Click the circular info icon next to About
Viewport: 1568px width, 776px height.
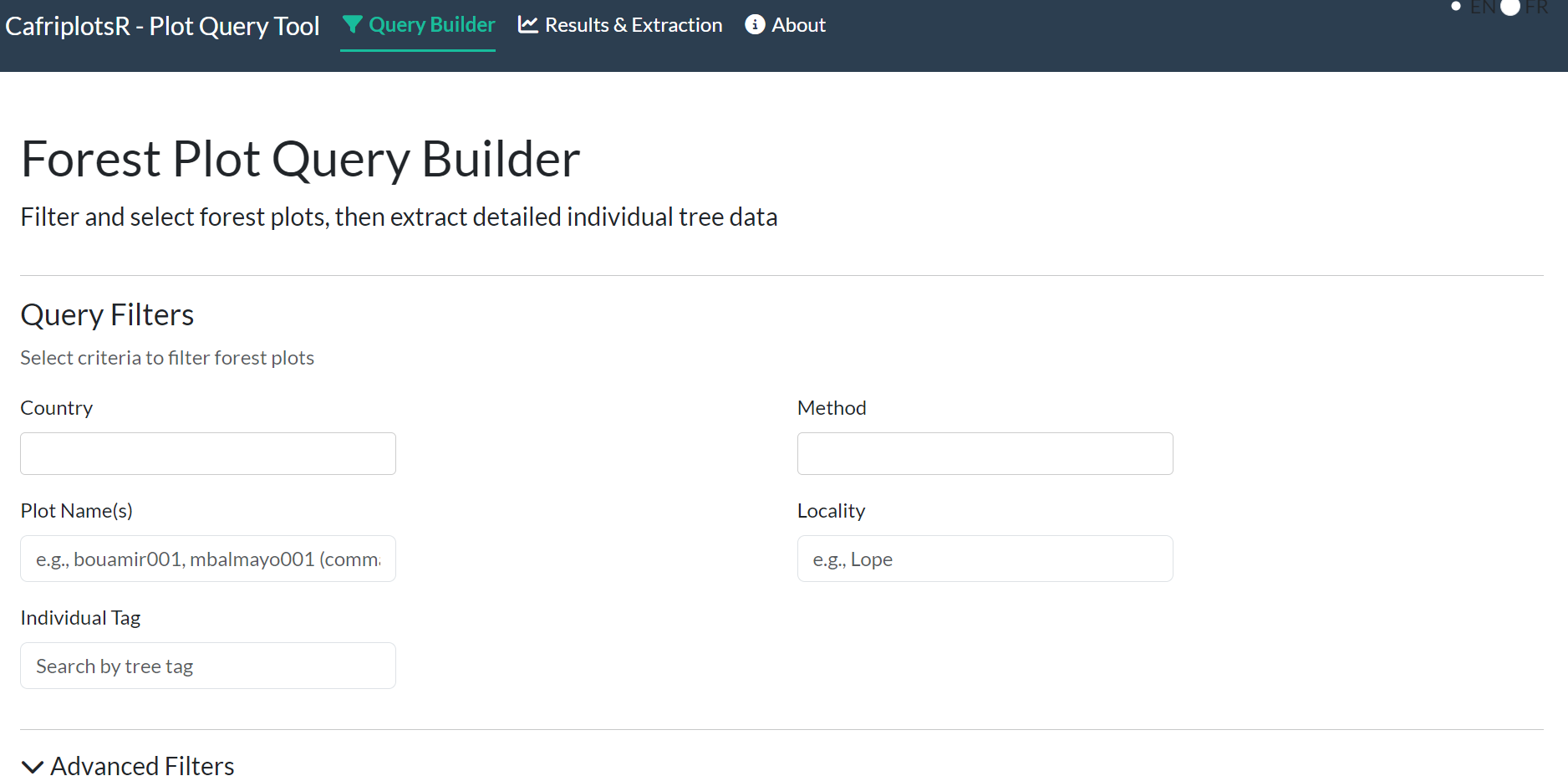755,24
